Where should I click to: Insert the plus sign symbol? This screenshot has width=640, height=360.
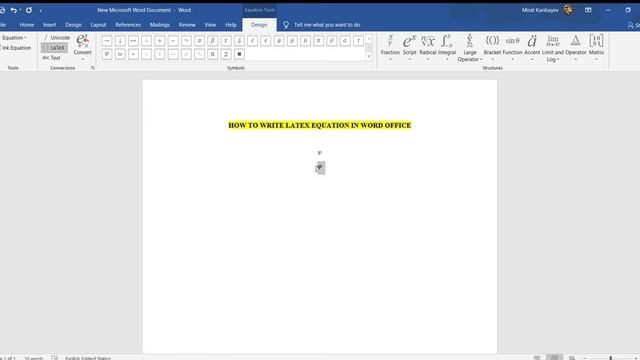(x=160, y=41)
